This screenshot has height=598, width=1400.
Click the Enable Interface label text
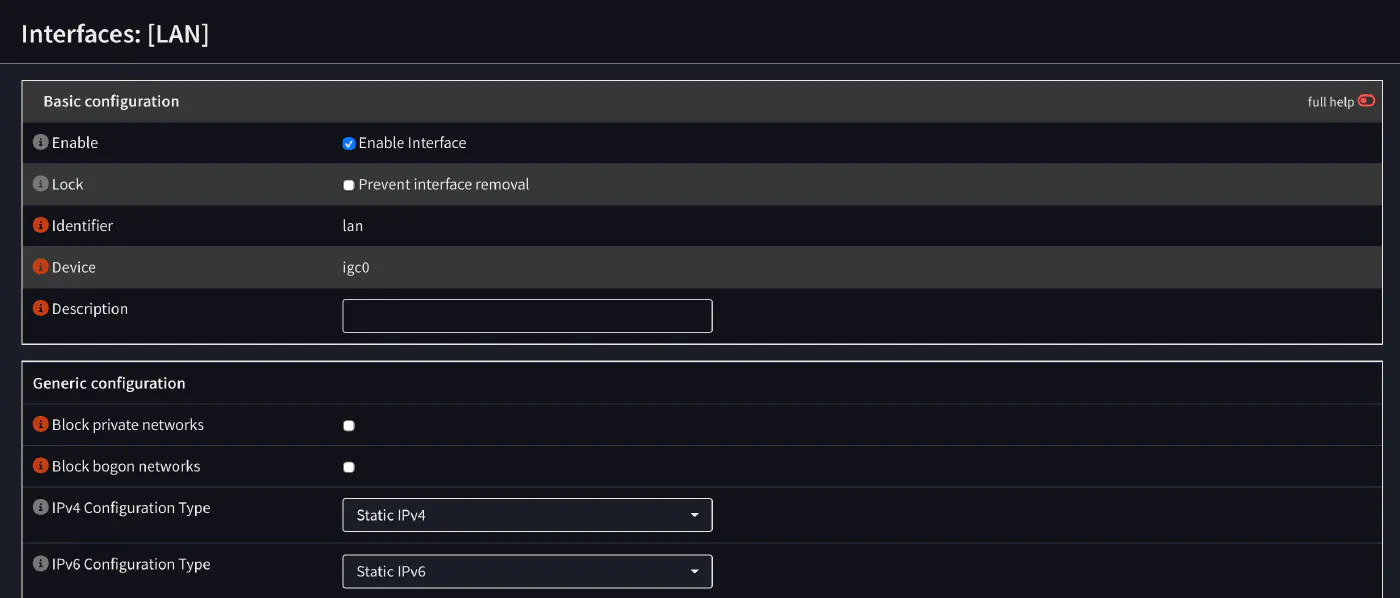412,143
